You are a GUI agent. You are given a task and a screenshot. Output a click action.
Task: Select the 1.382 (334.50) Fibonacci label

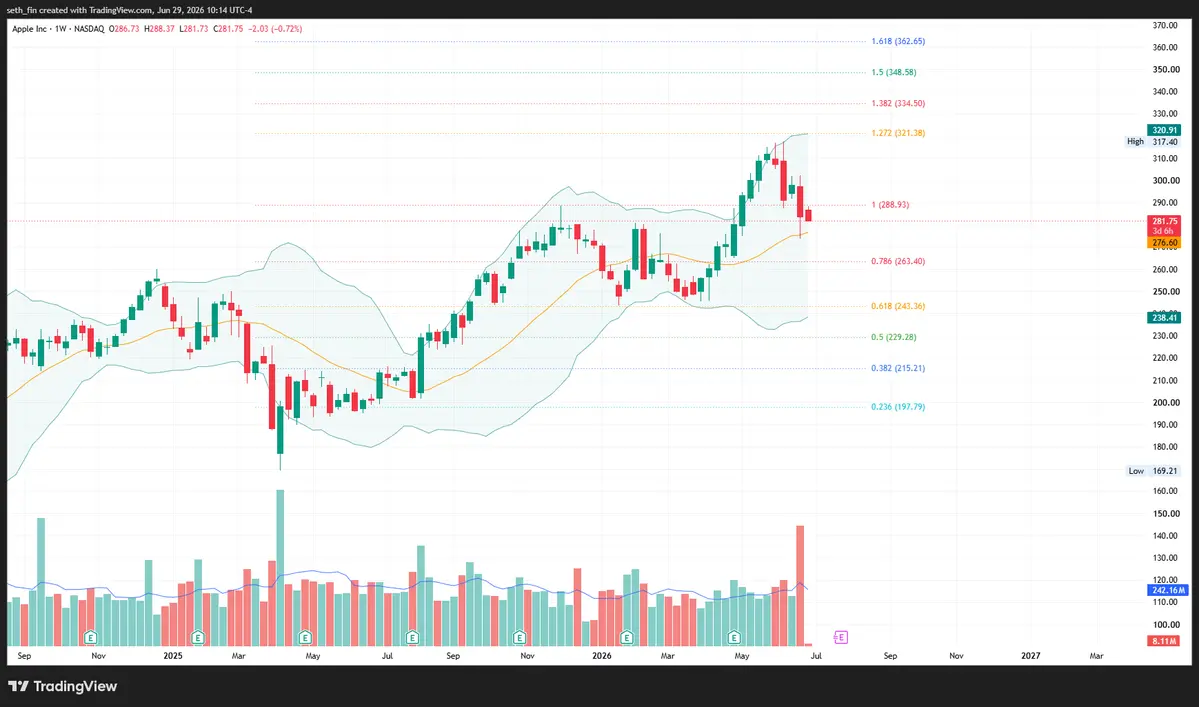tap(898, 103)
